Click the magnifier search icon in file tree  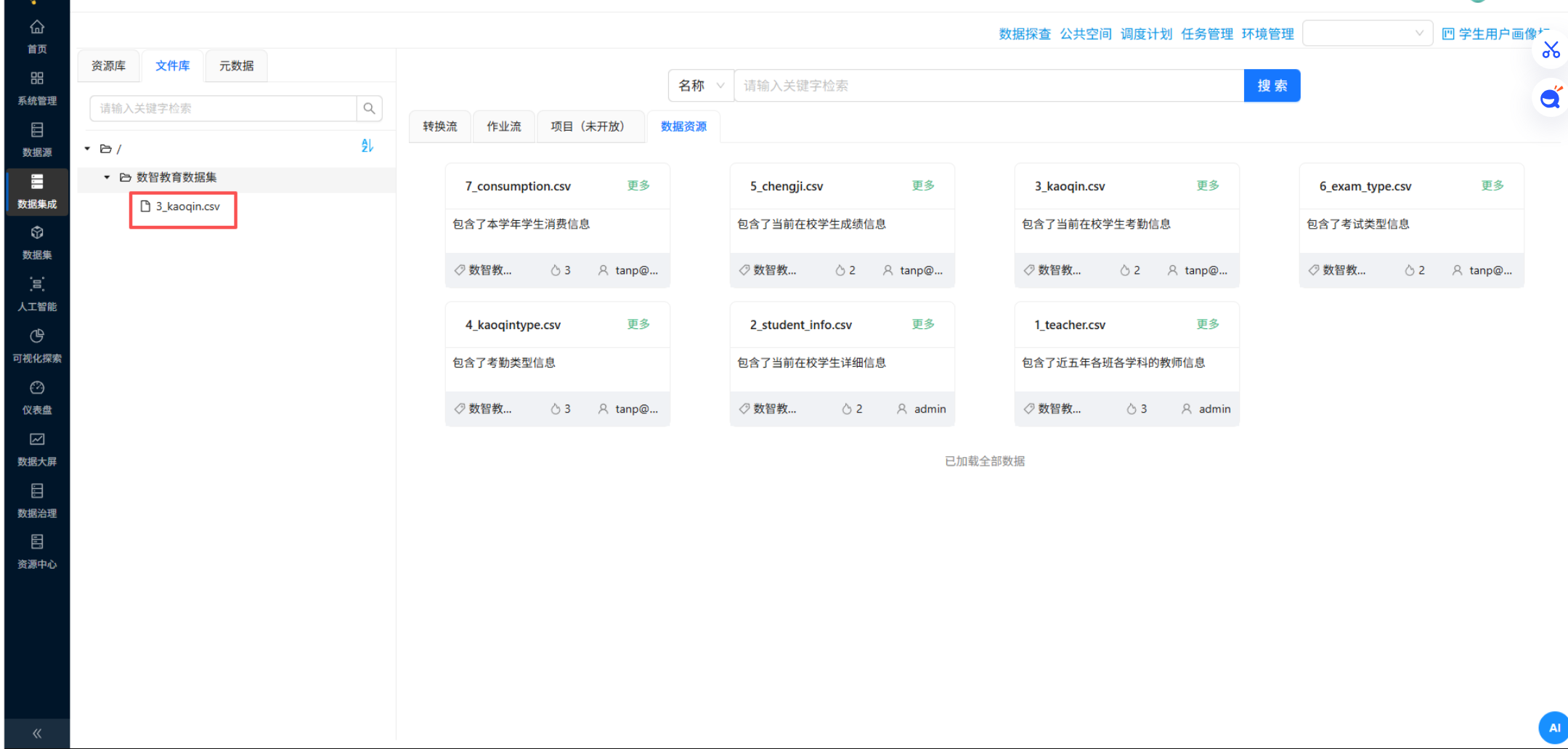369,108
